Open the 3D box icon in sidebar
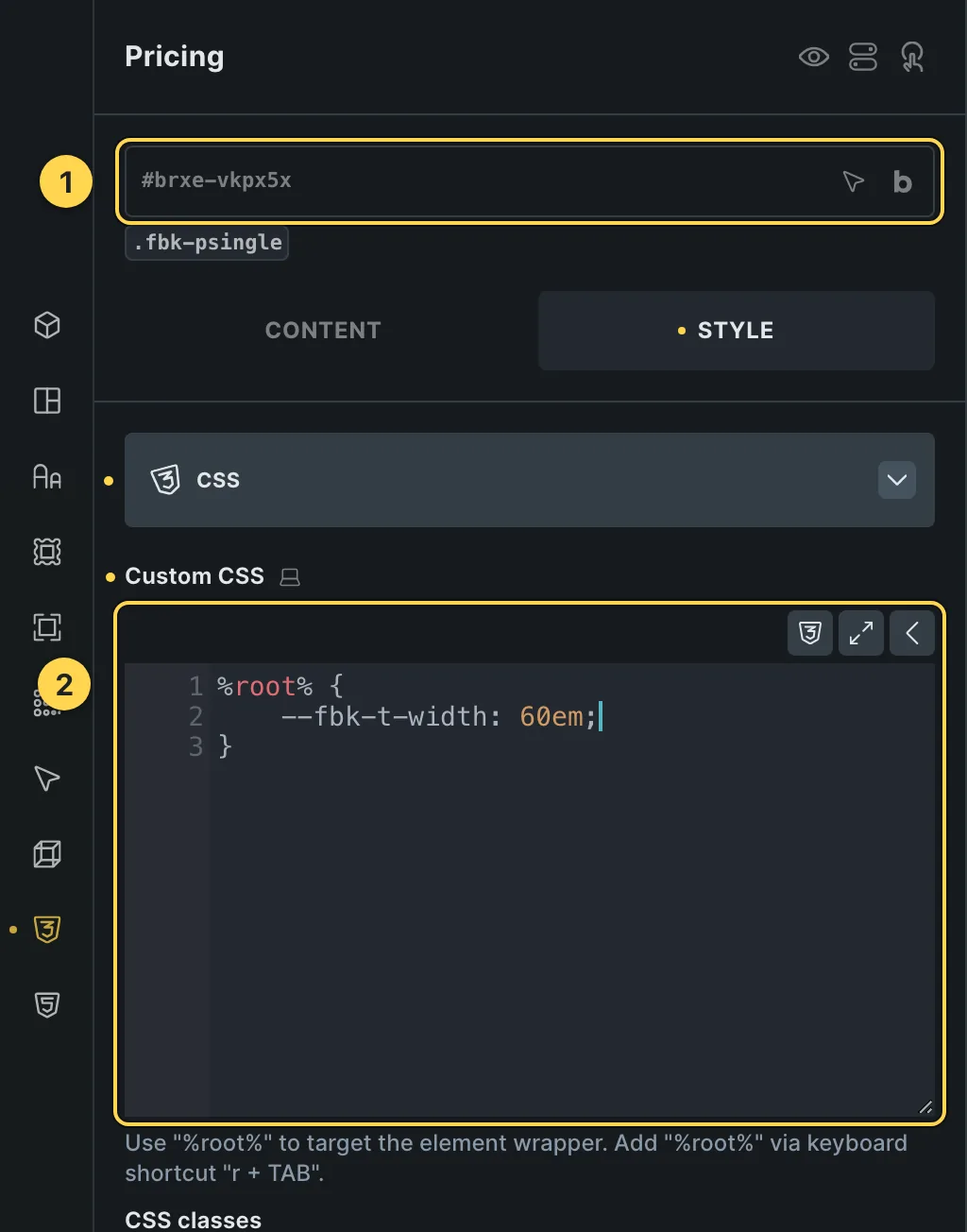The height and width of the screenshot is (1232, 967). coord(47,854)
